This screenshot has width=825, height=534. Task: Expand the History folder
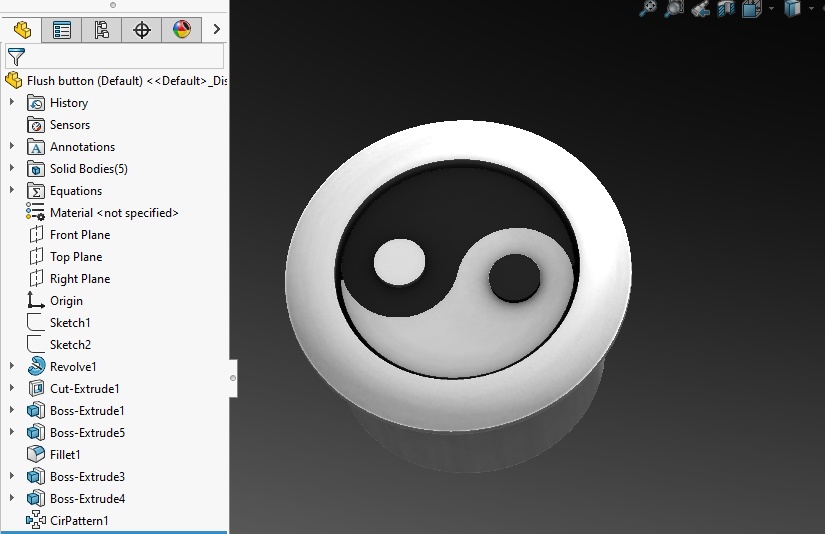click(12, 102)
